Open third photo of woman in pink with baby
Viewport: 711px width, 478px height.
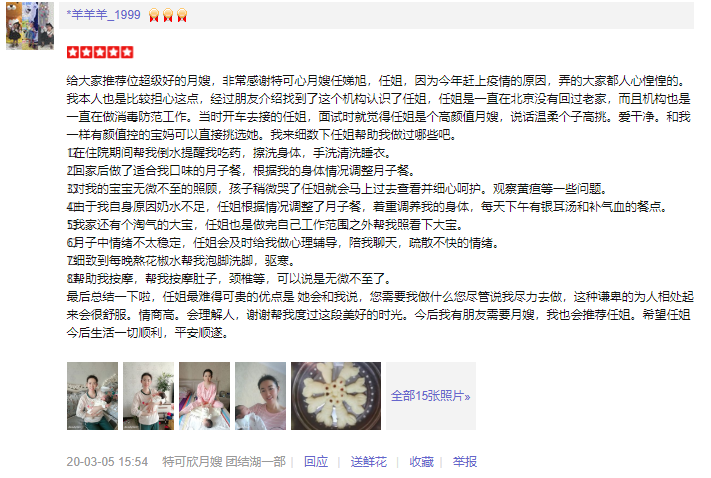[x=205, y=396]
